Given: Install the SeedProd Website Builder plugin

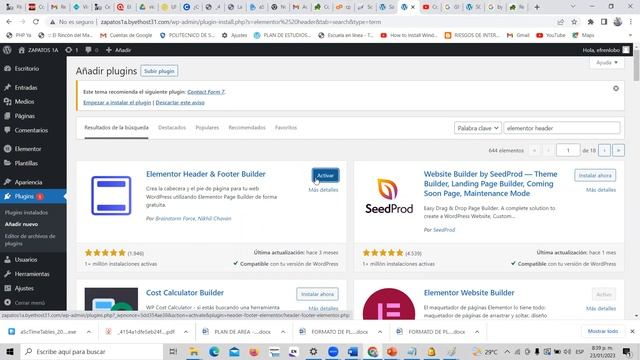Looking at the screenshot, I should point(595,176).
